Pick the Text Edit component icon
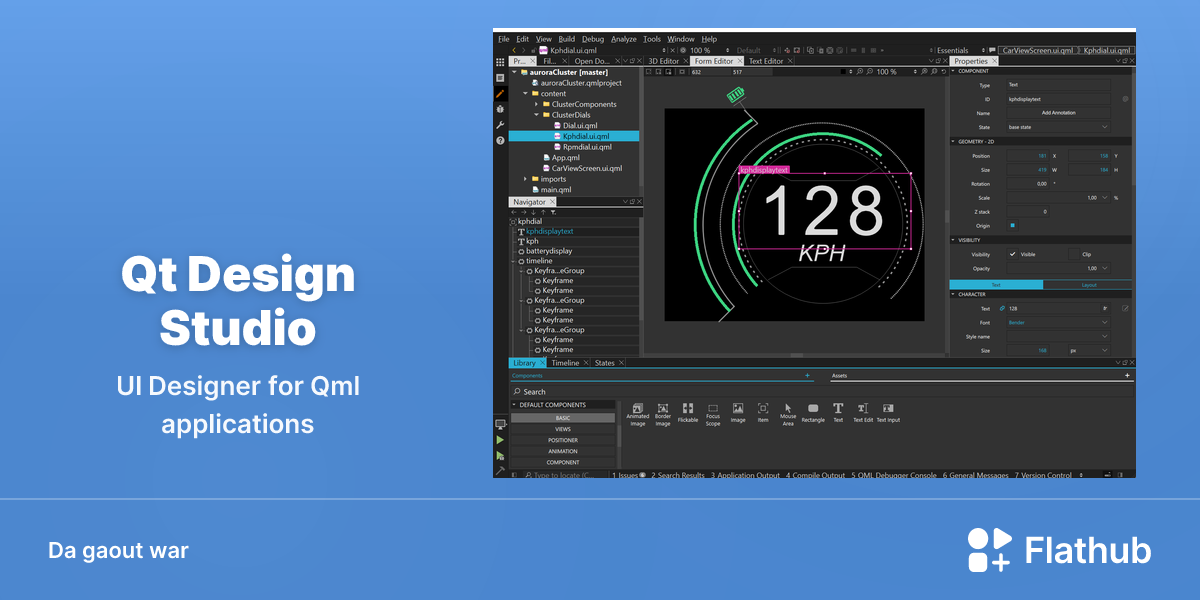 click(x=862, y=409)
